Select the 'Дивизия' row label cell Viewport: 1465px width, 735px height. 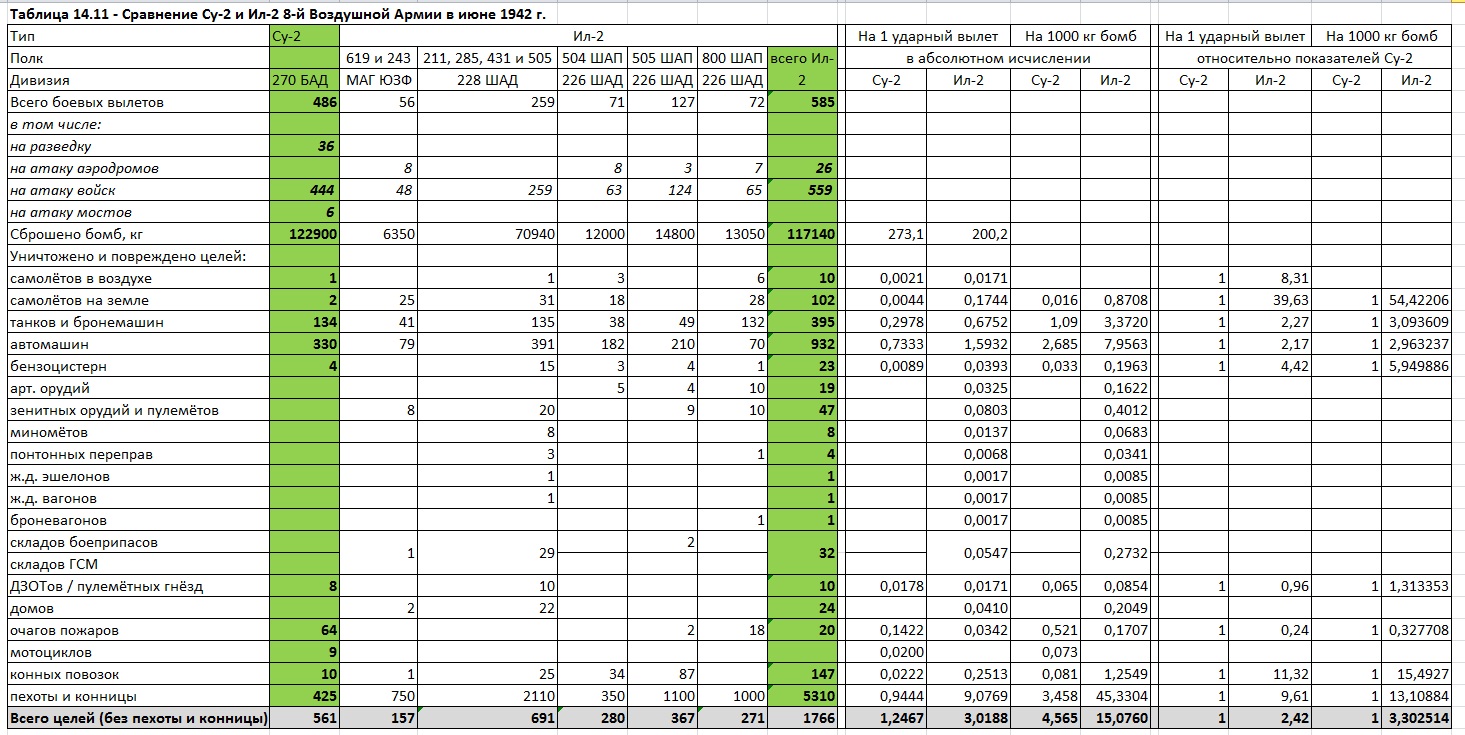pyautogui.click(x=138, y=80)
